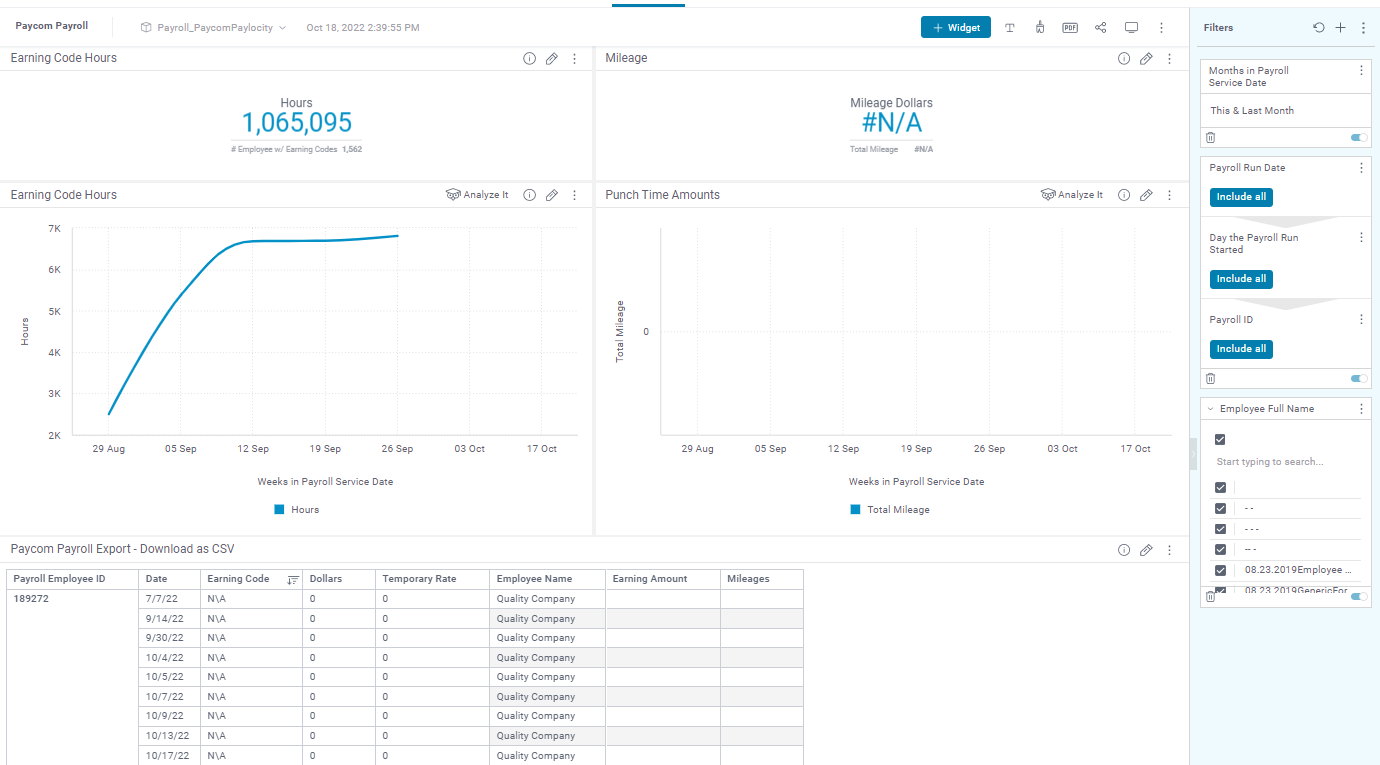Click Analyze It on Earning Code Hours chart
1380x765 pixels.
point(477,195)
